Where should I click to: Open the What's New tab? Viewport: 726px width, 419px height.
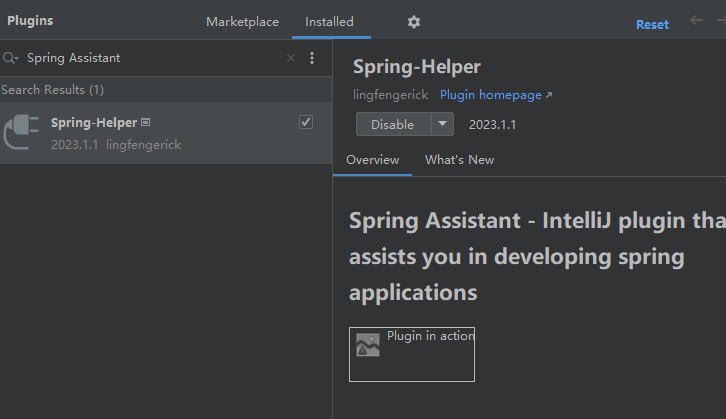[x=459, y=160]
